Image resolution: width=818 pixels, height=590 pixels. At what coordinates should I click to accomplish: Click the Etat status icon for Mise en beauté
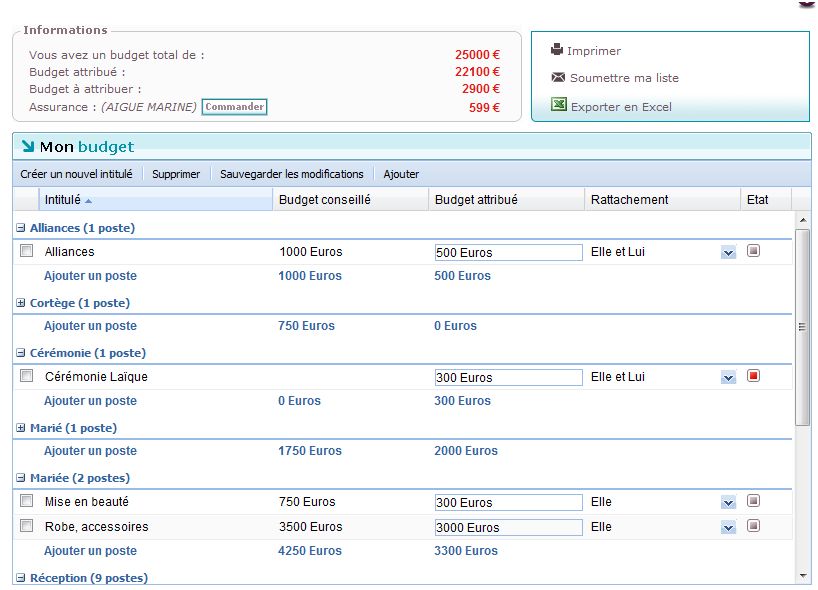click(x=753, y=501)
